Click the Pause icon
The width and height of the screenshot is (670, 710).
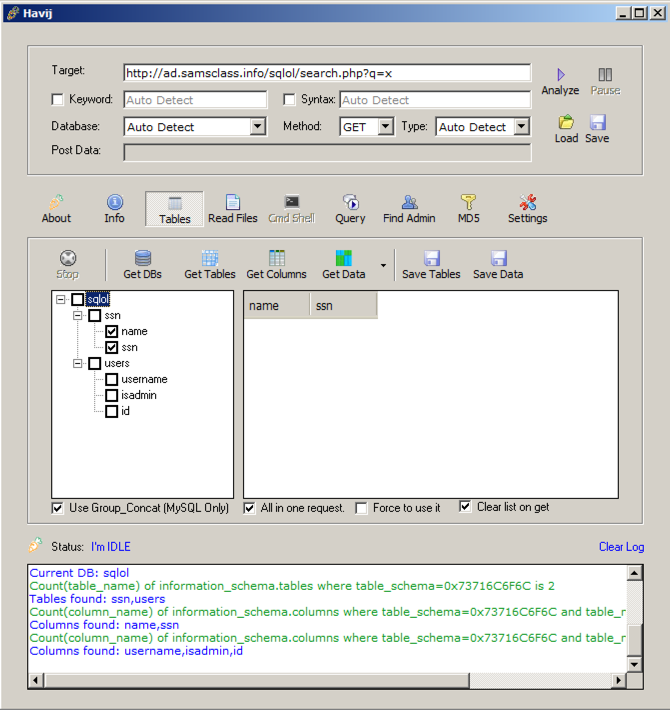(x=605, y=74)
